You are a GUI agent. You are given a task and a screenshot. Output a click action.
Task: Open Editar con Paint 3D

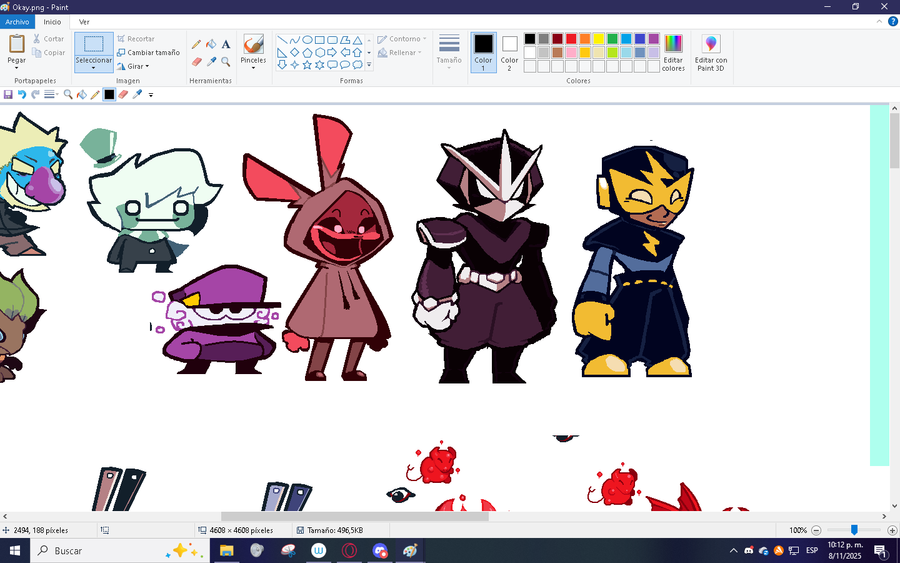click(x=711, y=52)
